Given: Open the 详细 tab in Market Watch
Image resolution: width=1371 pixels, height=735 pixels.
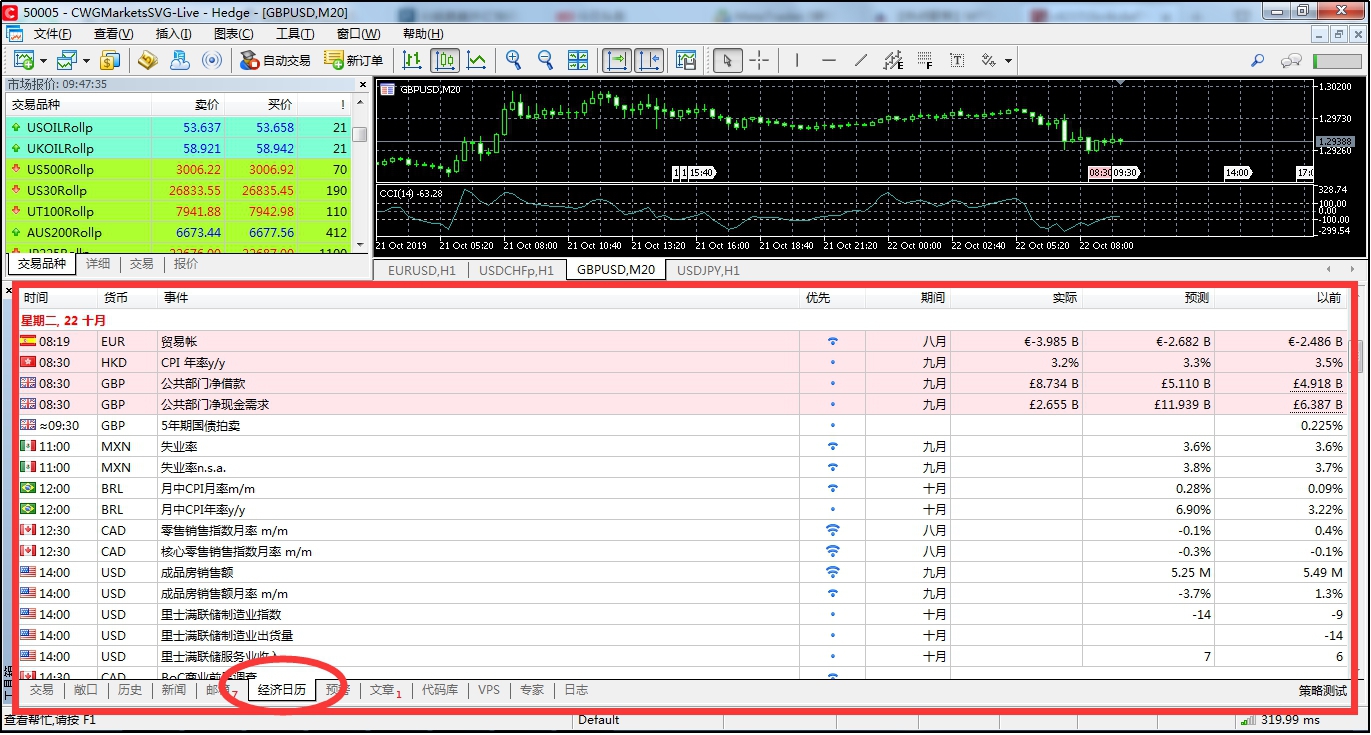Looking at the screenshot, I should click(x=98, y=264).
